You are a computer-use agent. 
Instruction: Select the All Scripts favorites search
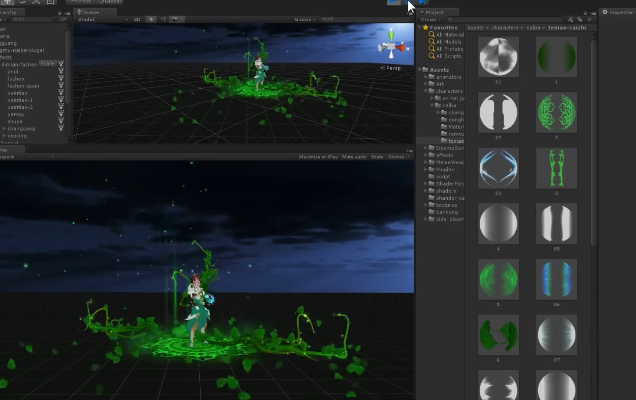click(447, 56)
